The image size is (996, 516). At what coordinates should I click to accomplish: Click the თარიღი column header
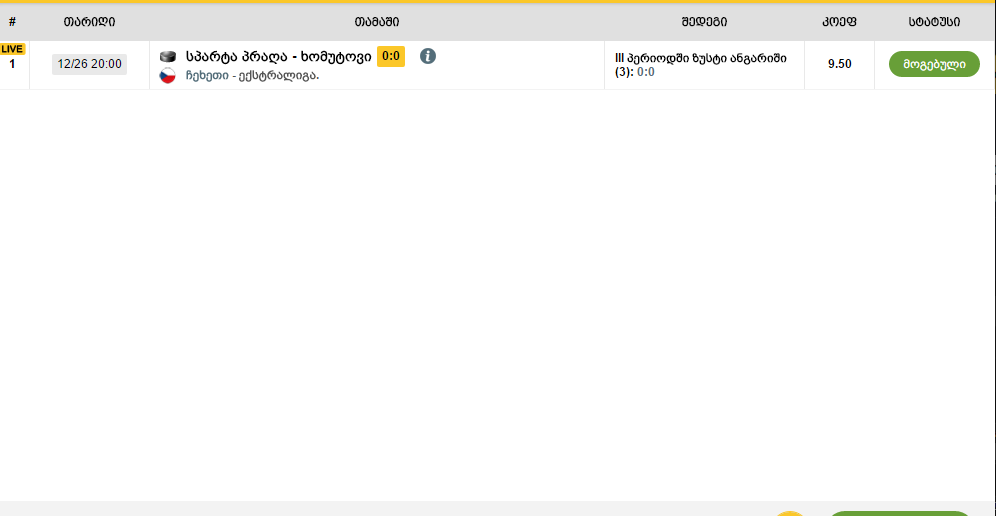pyautogui.click(x=90, y=22)
